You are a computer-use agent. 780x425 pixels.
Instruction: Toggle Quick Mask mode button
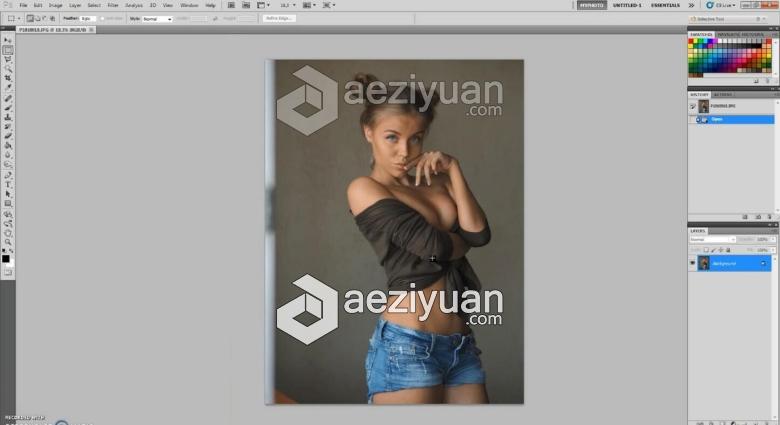pyautogui.click(x=7, y=272)
